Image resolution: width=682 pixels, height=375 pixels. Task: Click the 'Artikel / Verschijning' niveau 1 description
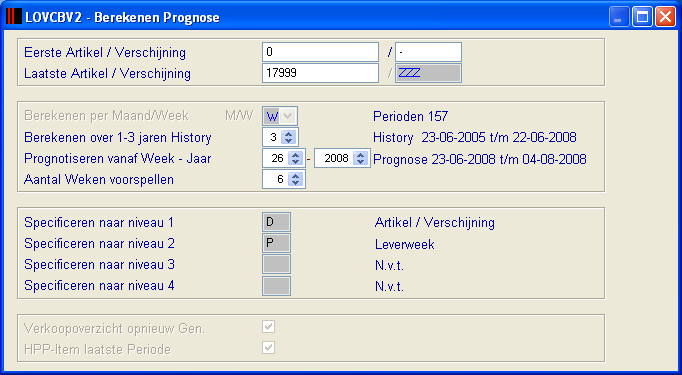pyautogui.click(x=435, y=223)
